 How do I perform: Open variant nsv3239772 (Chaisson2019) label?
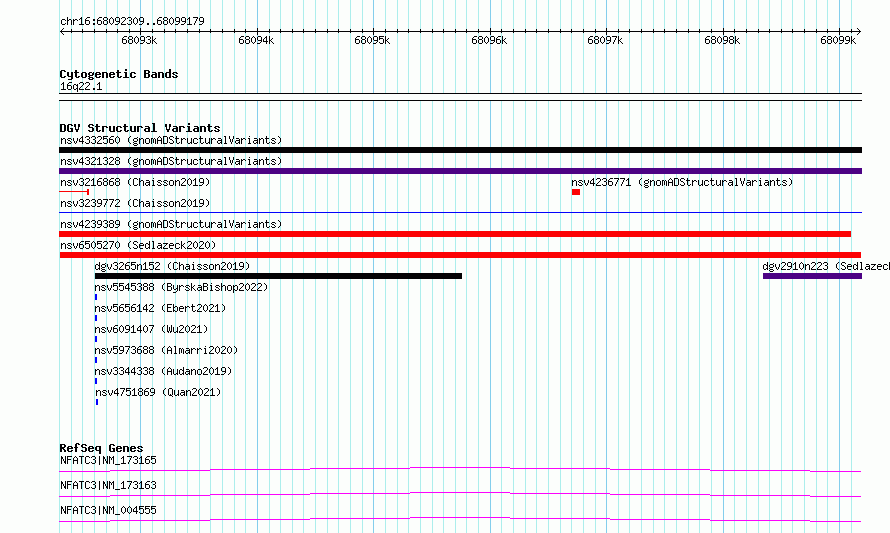[135, 203]
